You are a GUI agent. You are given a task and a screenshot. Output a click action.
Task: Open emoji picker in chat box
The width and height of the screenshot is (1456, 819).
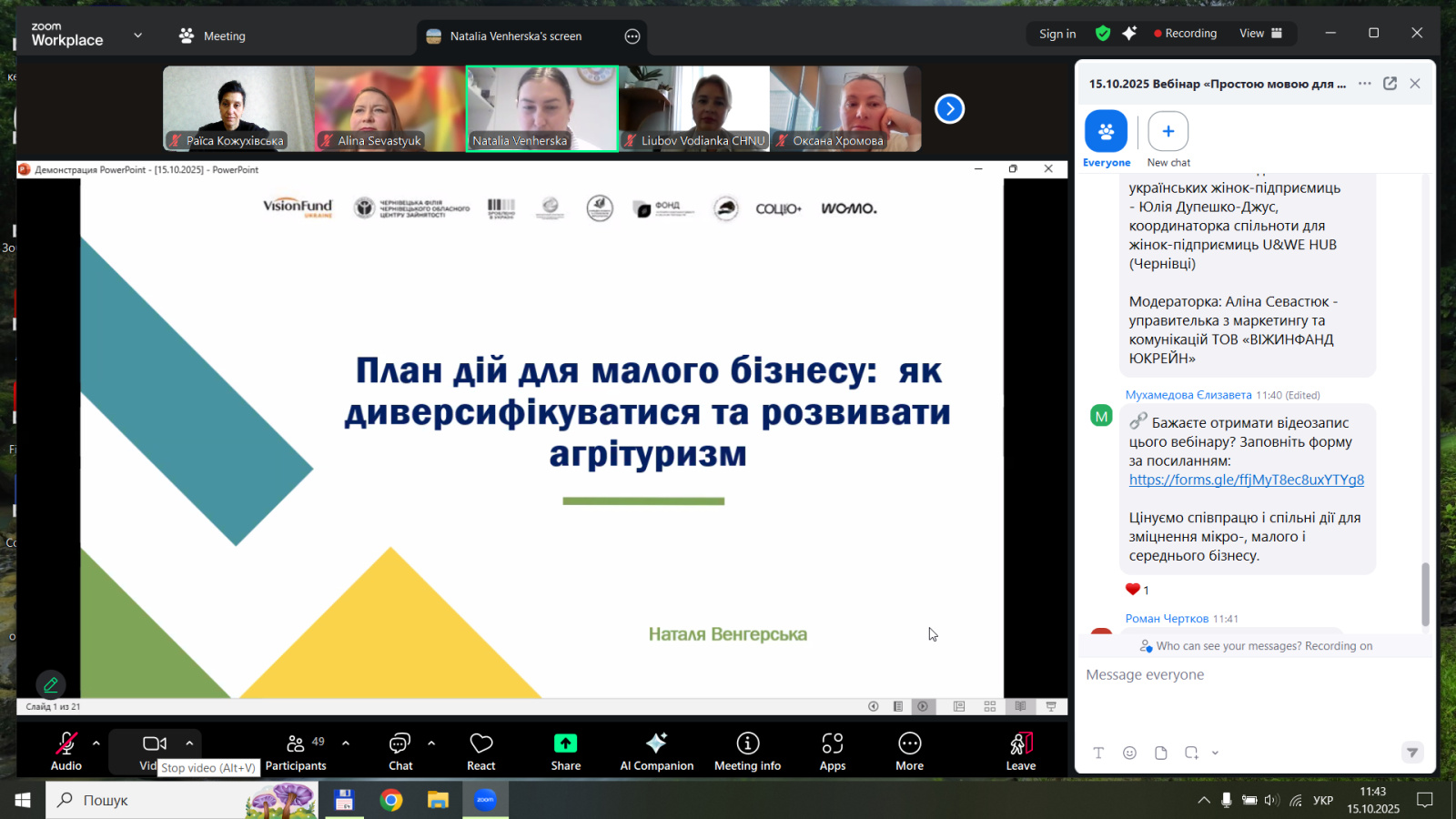click(x=1129, y=753)
